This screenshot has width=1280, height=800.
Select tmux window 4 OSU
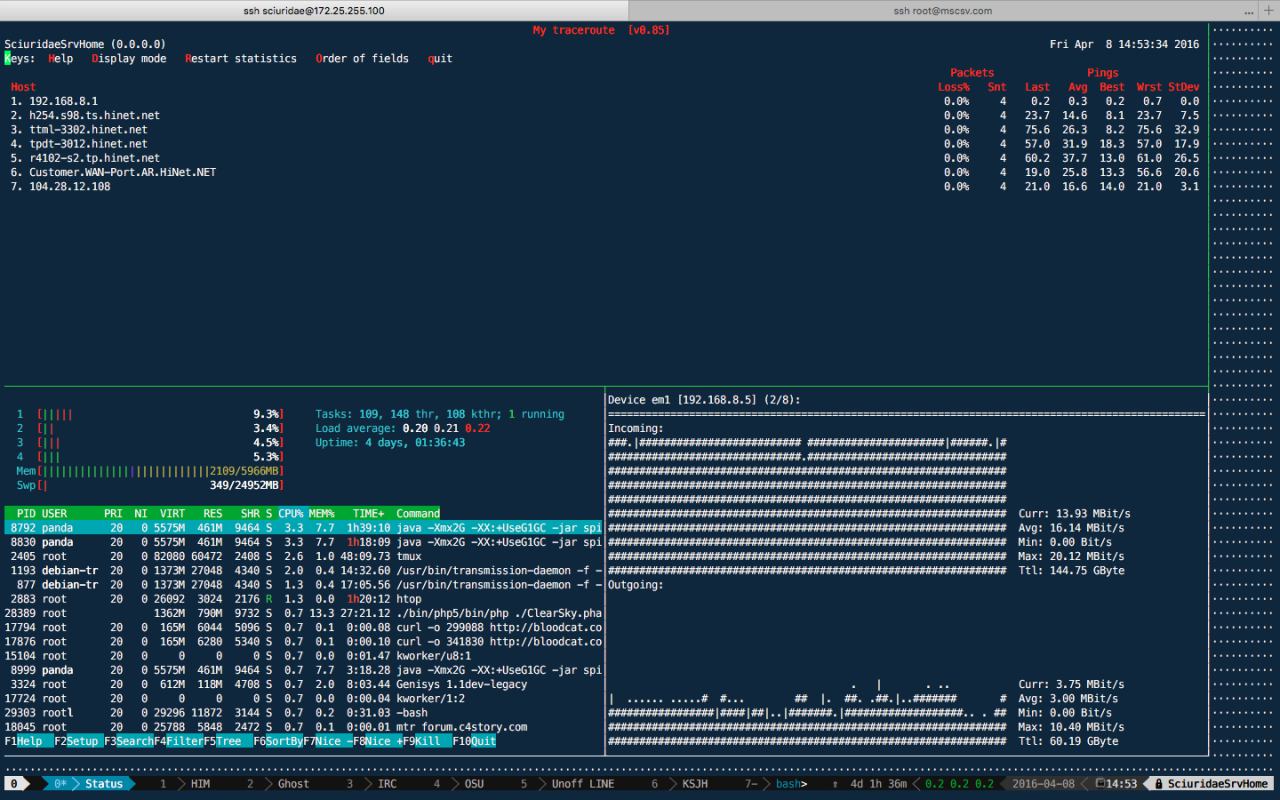(x=460, y=784)
